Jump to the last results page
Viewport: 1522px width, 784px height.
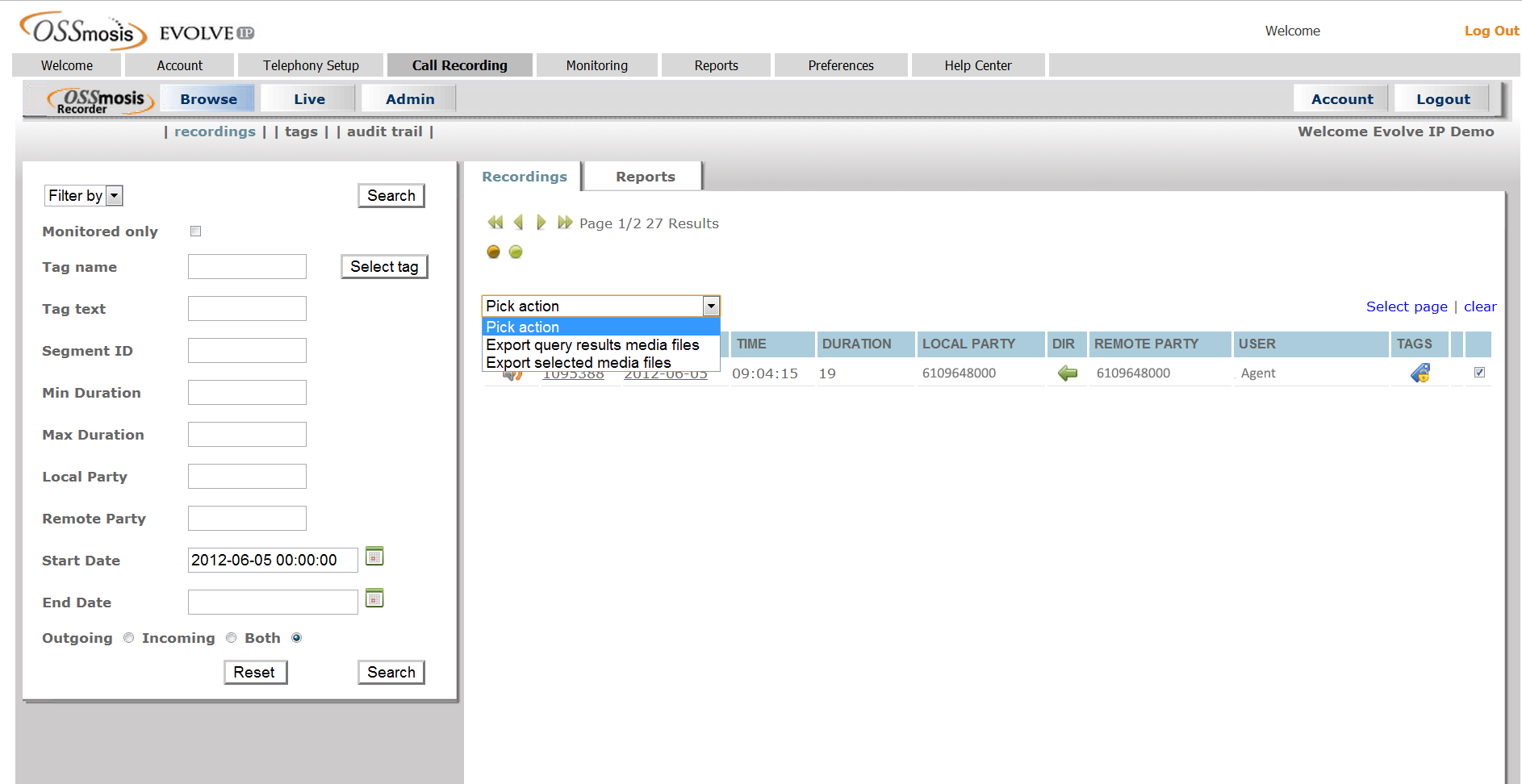[x=565, y=223]
